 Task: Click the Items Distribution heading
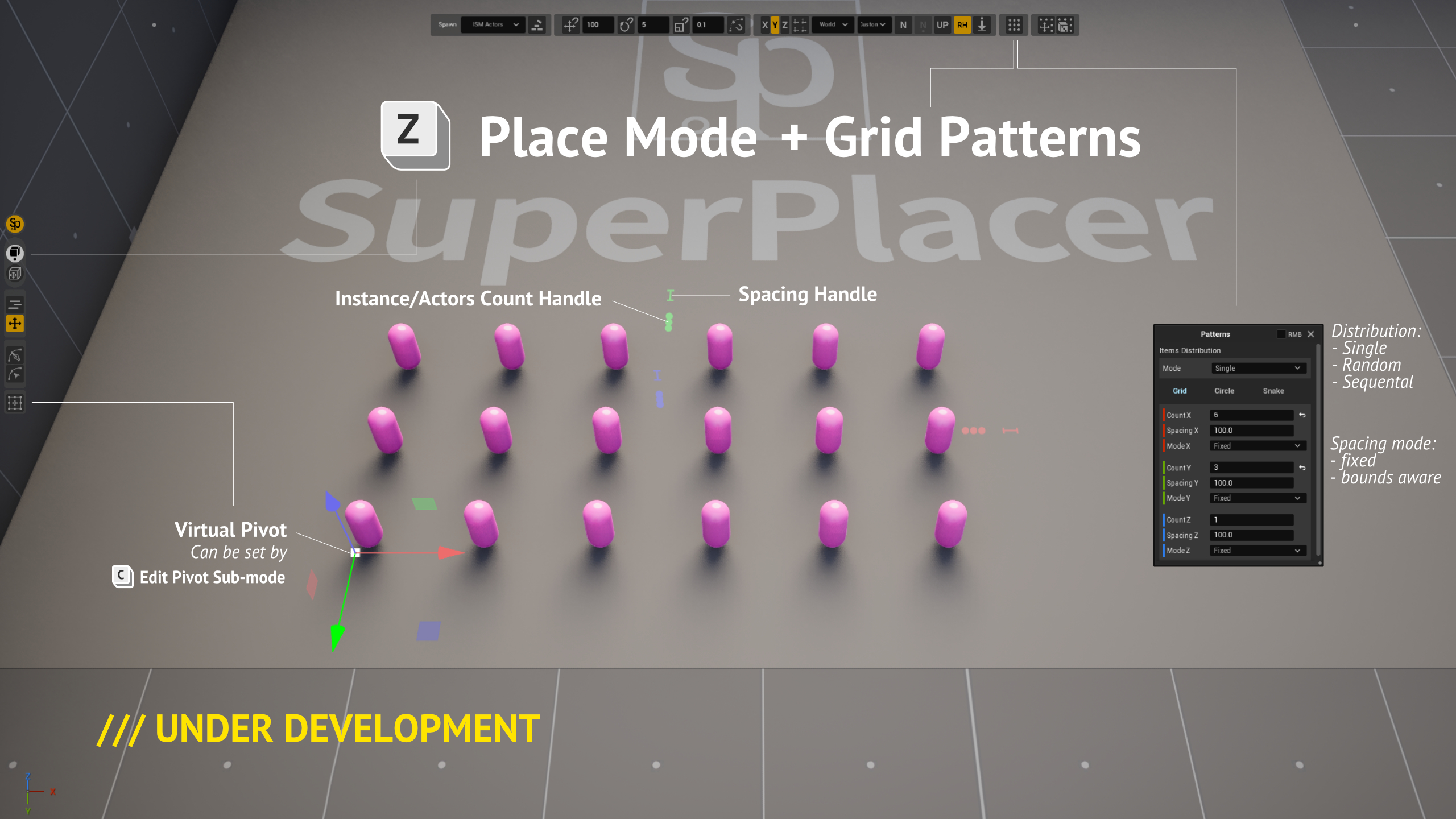[x=1190, y=350]
